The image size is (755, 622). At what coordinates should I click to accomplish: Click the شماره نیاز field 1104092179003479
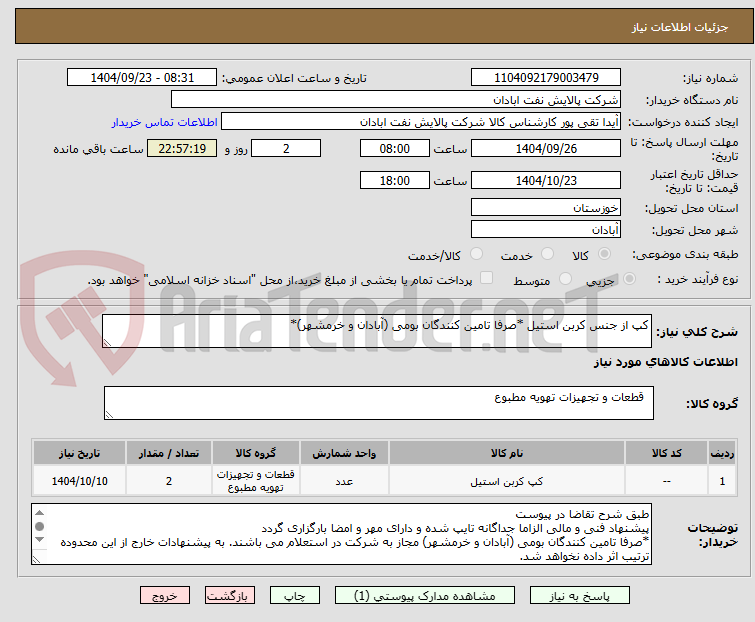point(546,78)
